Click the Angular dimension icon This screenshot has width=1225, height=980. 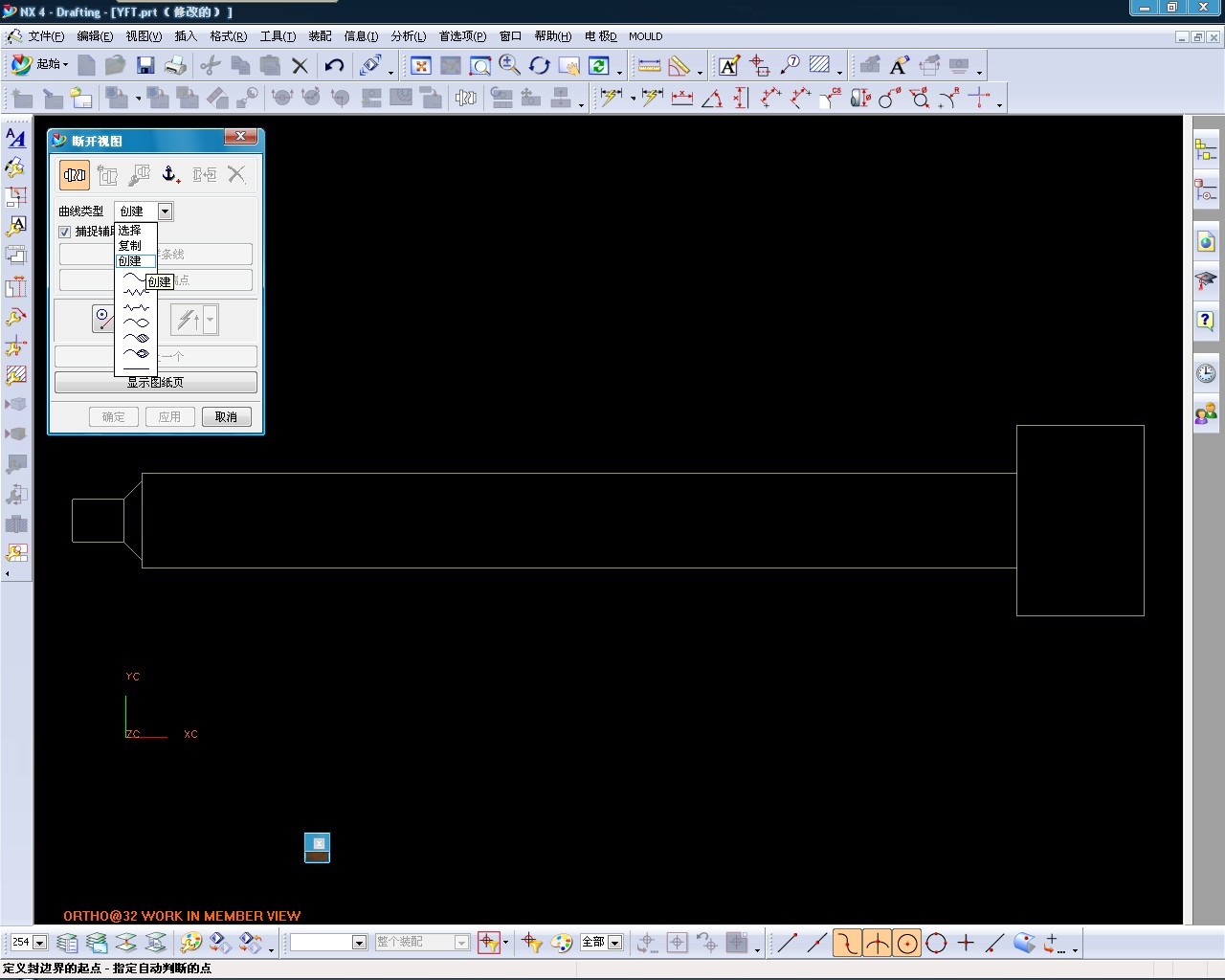[x=712, y=98]
